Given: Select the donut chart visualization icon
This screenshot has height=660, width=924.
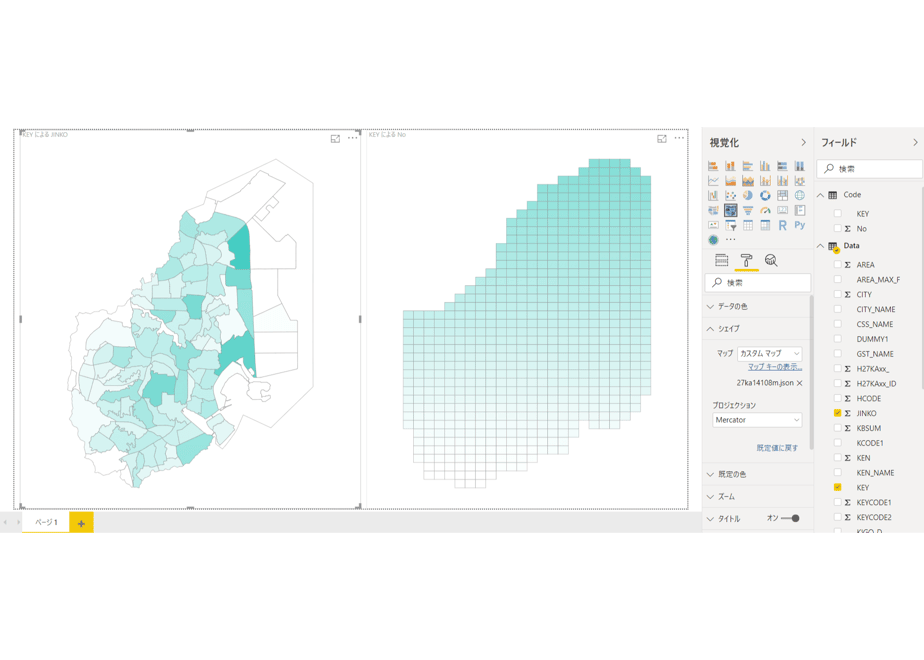Looking at the screenshot, I should (x=765, y=196).
